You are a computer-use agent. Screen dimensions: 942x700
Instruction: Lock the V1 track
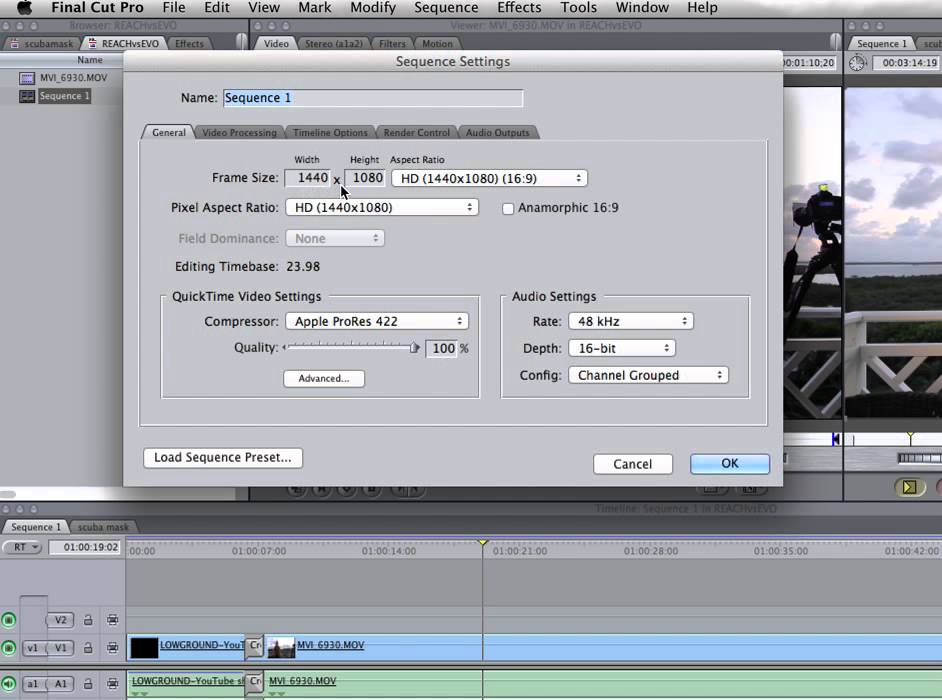click(x=88, y=648)
